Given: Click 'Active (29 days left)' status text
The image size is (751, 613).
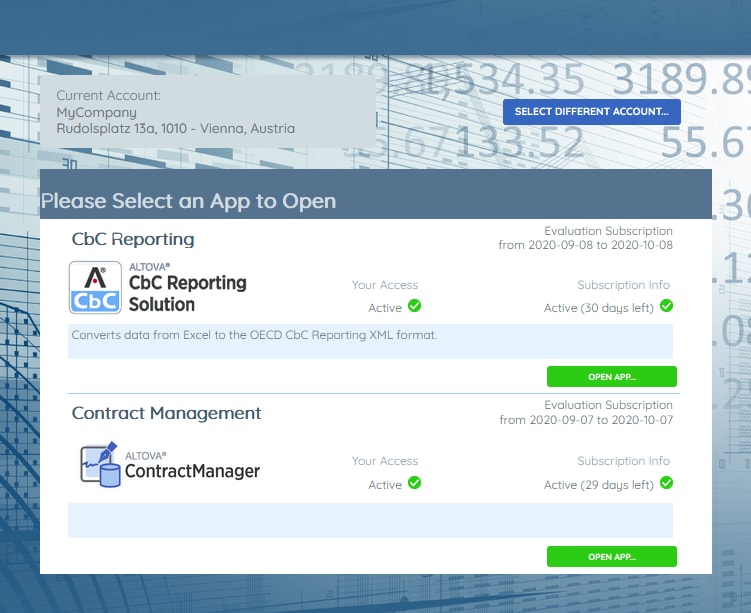Looking at the screenshot, I should pyautogui.click(x=599, y=485).
